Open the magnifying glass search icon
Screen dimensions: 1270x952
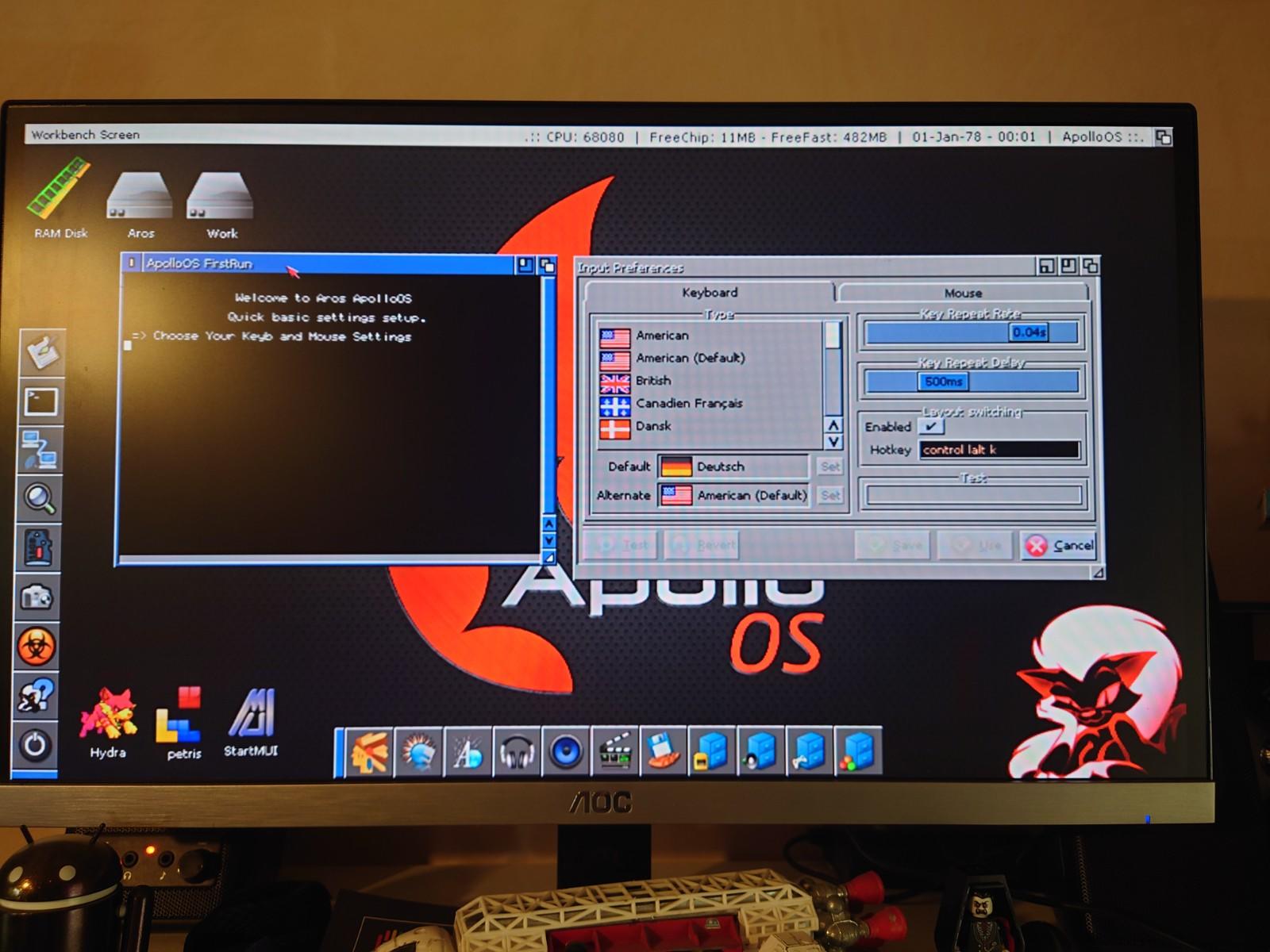[40, 499]
